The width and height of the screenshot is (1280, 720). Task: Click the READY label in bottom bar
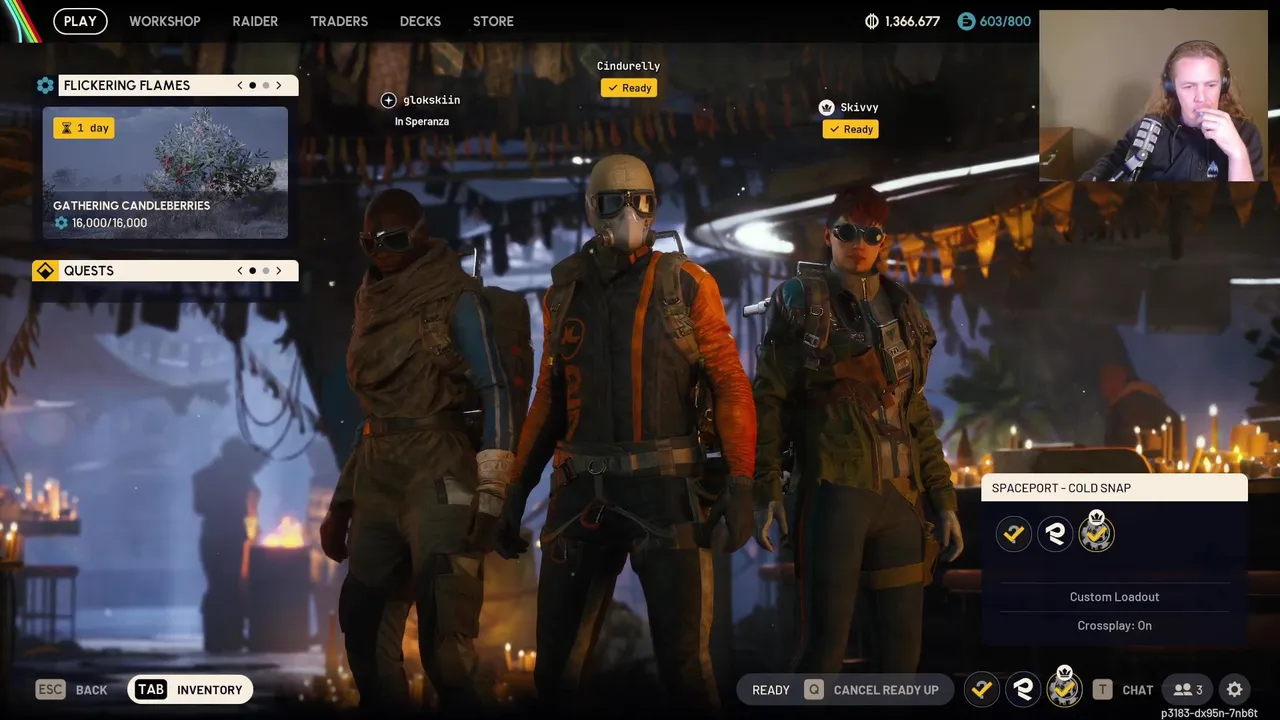(771, 690)
